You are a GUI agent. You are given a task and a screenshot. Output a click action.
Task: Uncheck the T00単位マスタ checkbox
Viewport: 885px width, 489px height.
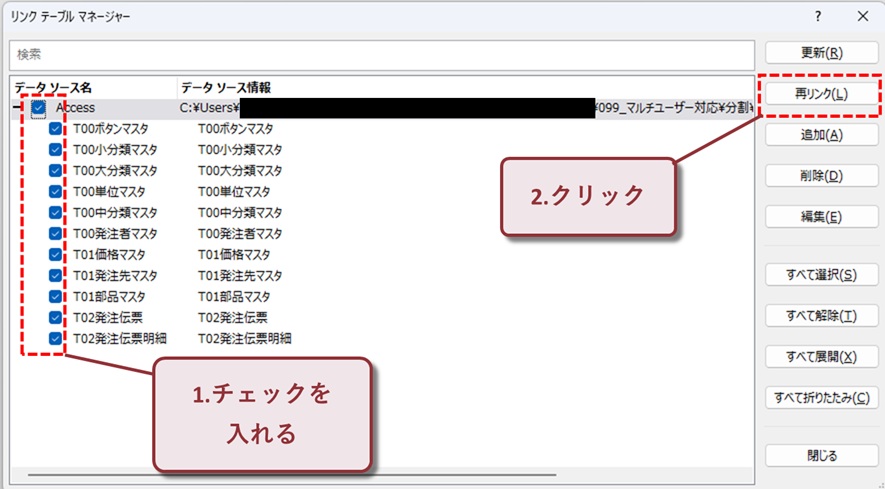(55, 191)
